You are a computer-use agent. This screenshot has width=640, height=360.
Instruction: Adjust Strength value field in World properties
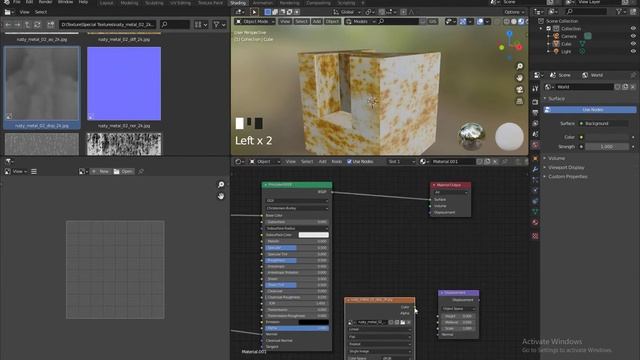(x=607, y=147)
